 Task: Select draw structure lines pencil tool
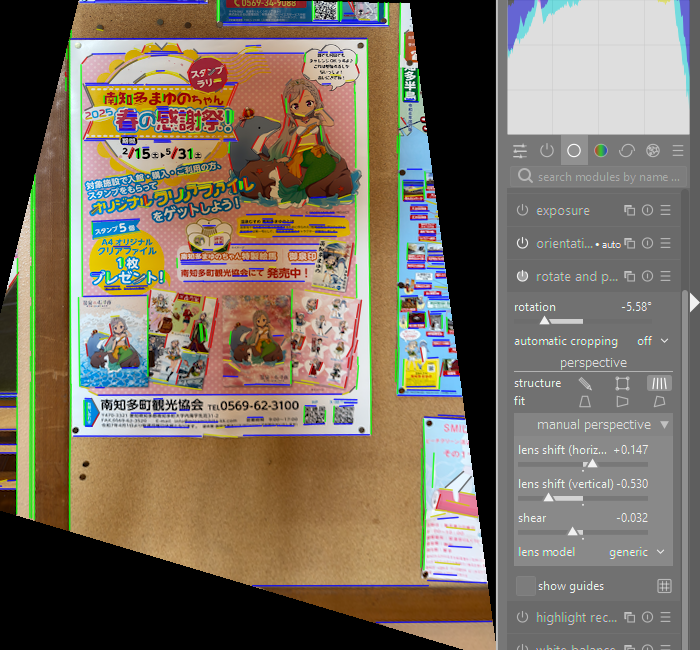tap(585, 383)
